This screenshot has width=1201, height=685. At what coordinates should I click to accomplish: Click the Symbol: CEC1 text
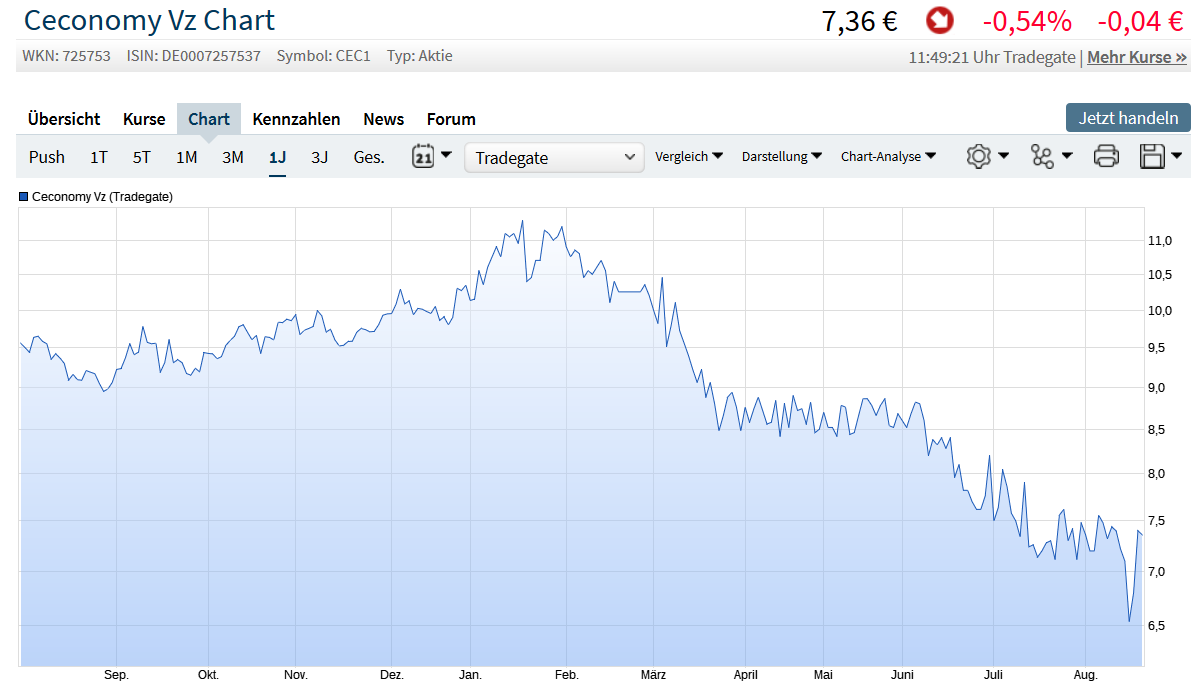coord(323,56)
